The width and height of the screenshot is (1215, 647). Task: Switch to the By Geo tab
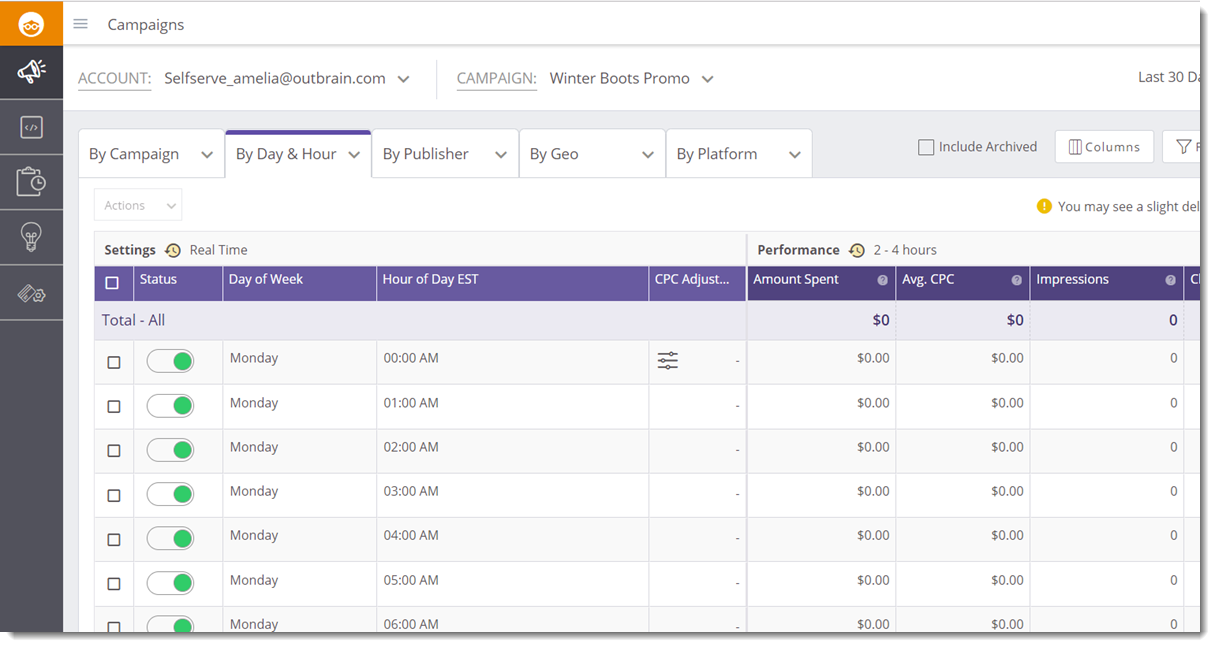[x=591, y=154]
